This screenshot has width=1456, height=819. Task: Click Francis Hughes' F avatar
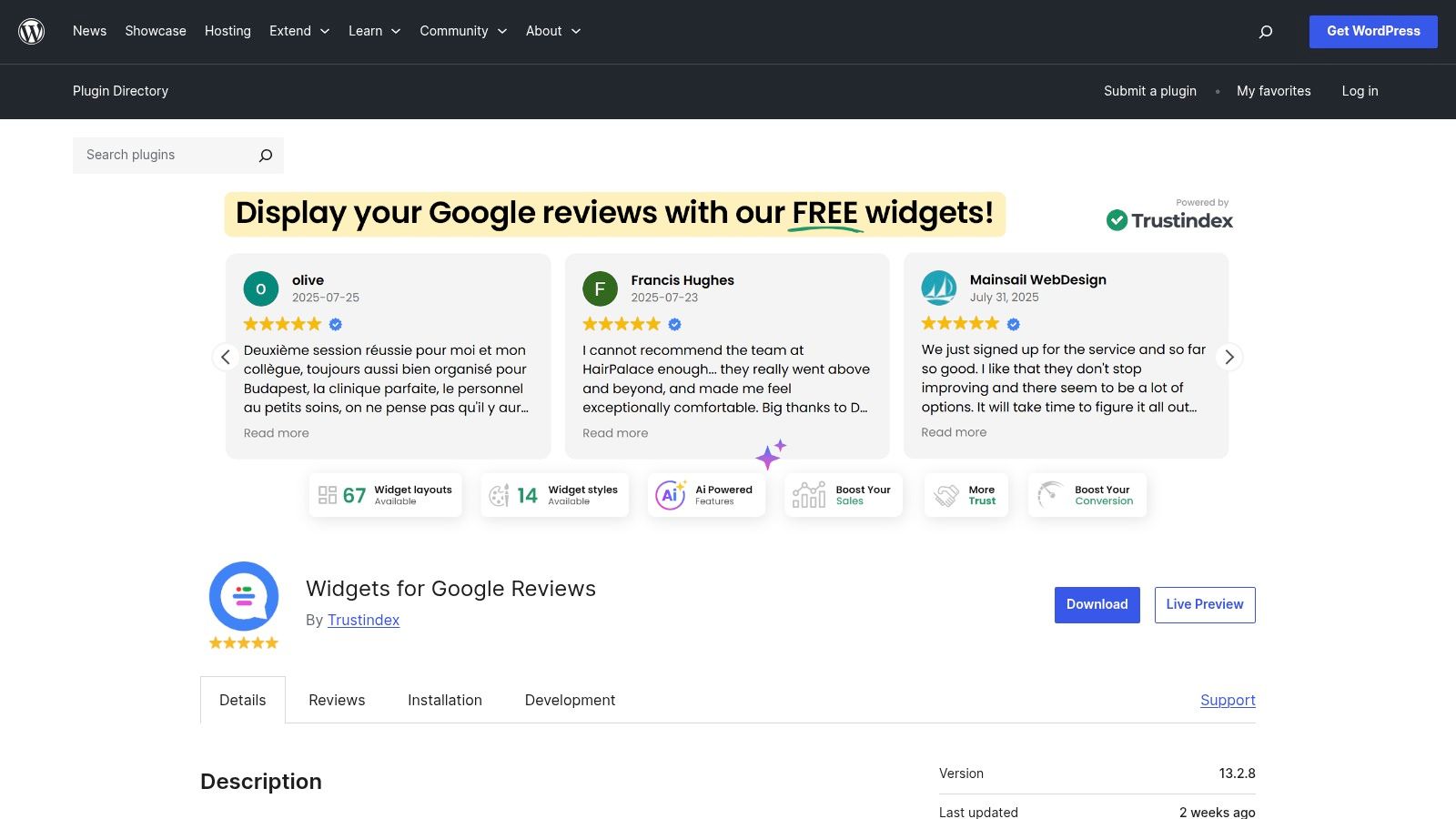click(600, 288)
